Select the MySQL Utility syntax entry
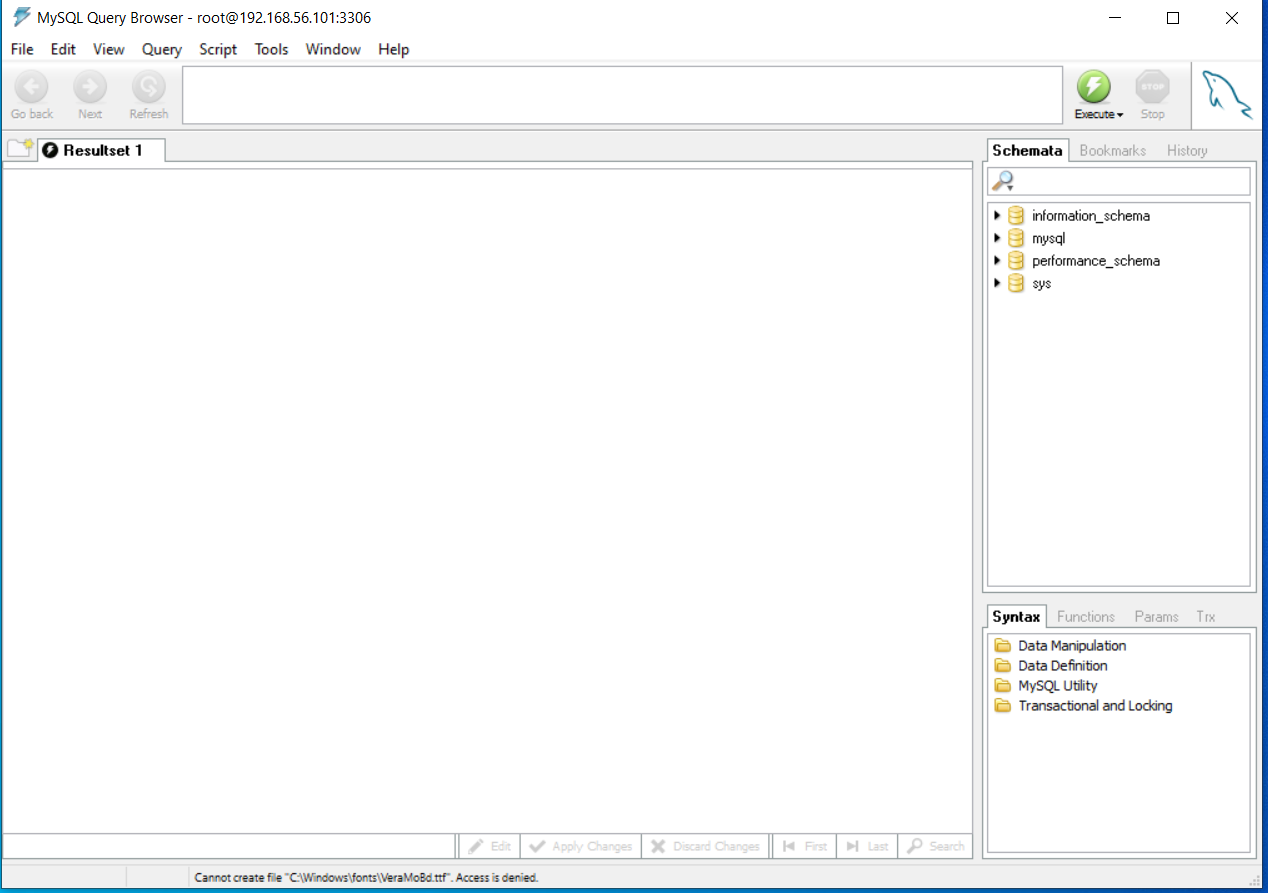 [1058, 686]
